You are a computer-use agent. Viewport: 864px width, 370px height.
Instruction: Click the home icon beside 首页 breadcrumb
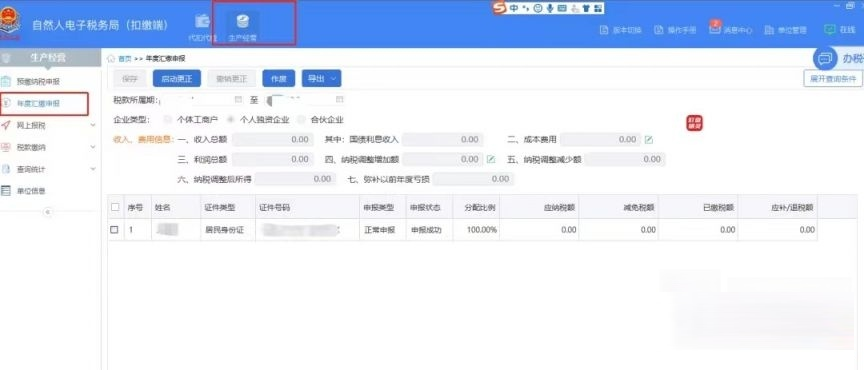coord(111,58)
